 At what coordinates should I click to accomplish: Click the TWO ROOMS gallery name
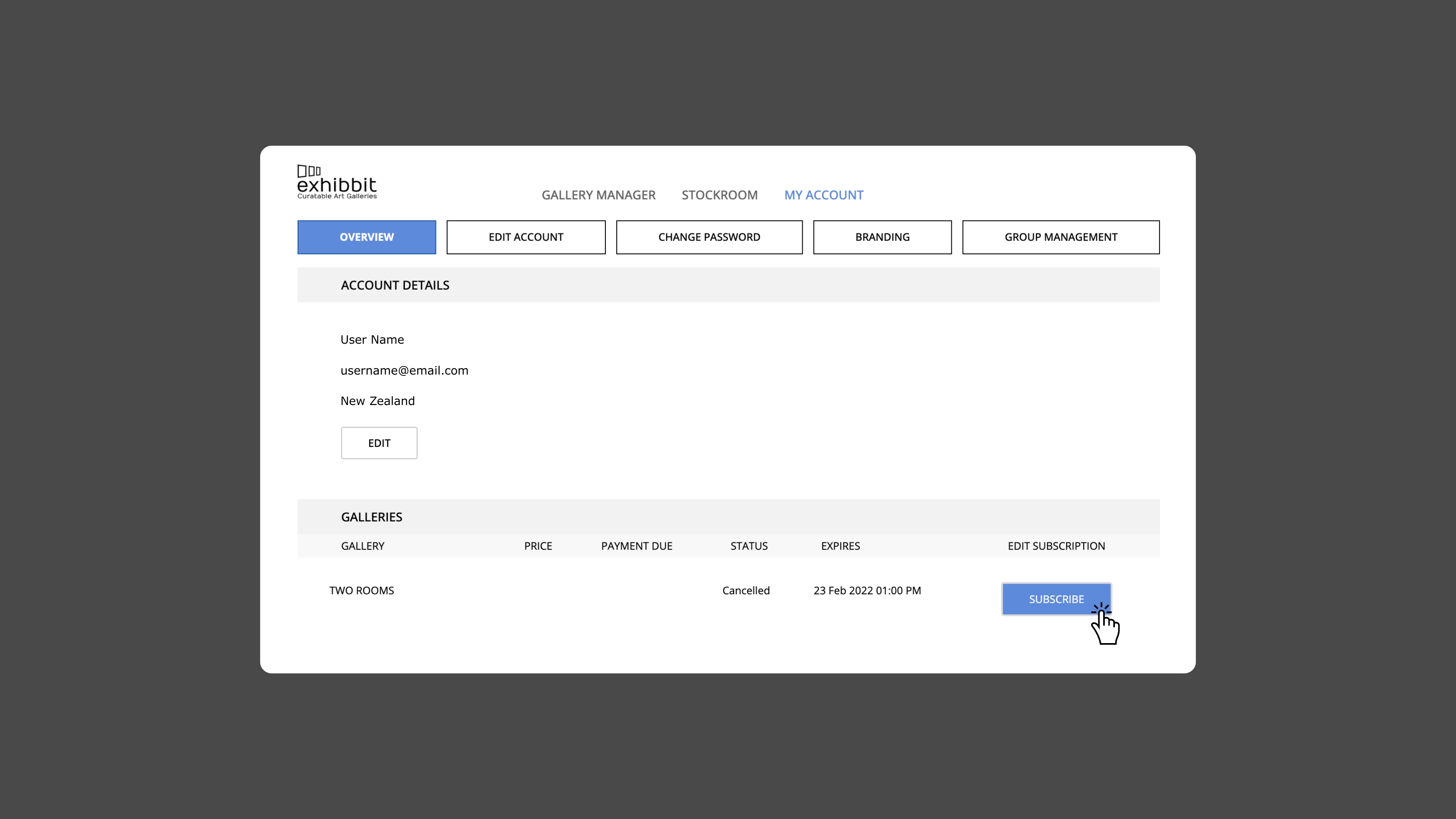pos(362,591)
